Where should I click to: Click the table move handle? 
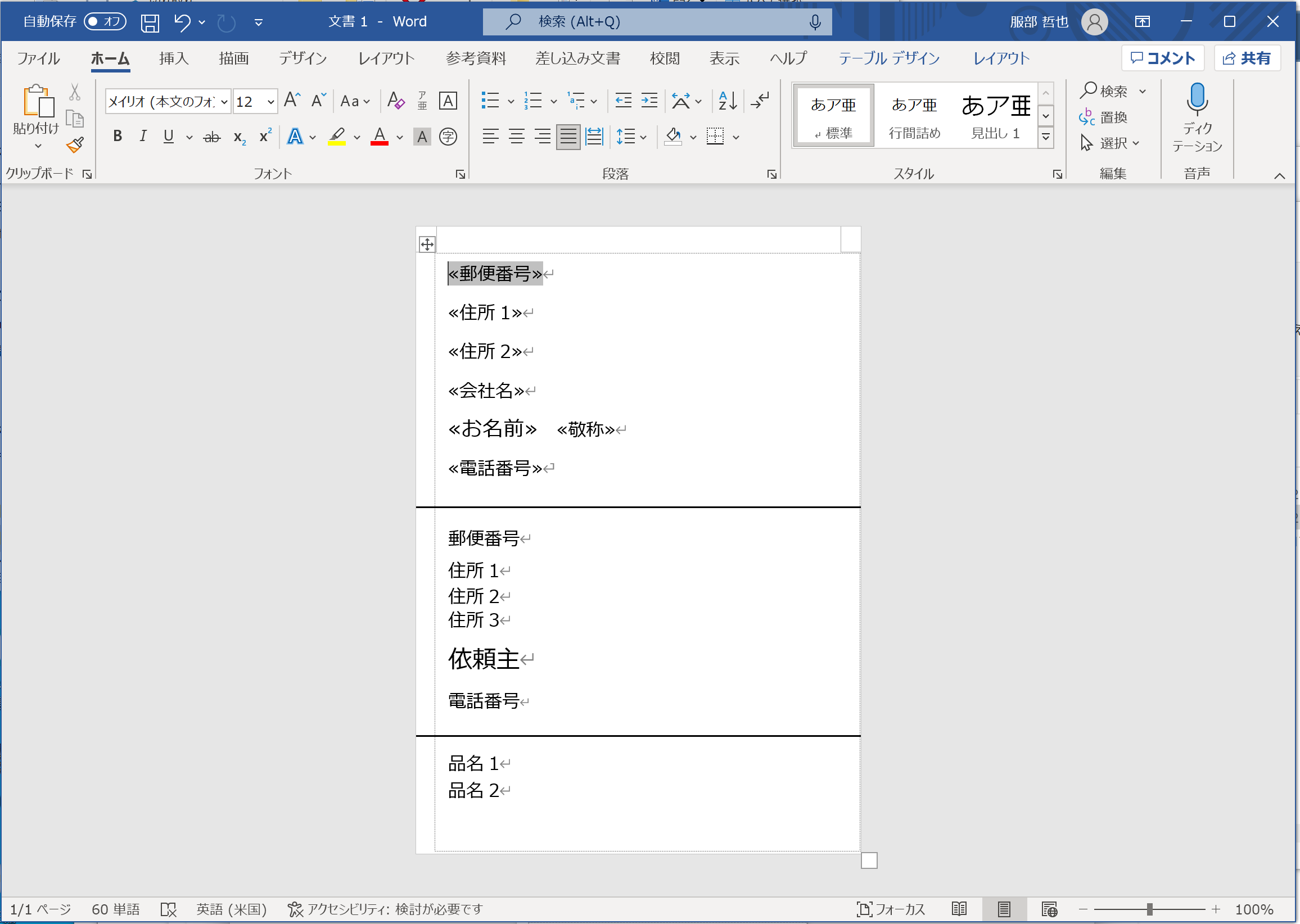tap(427, 244)
